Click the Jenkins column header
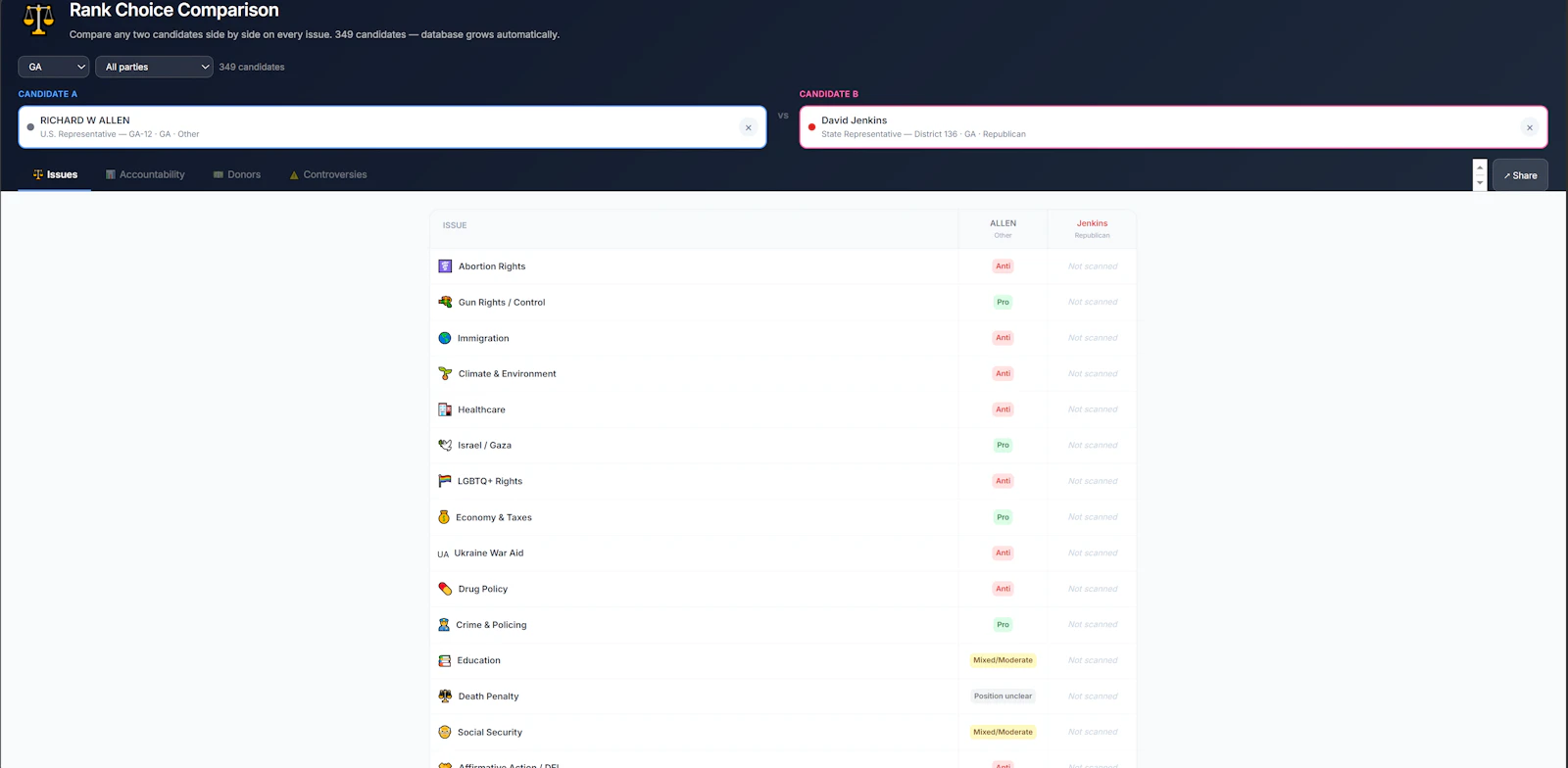 (x=1092, y=228)
